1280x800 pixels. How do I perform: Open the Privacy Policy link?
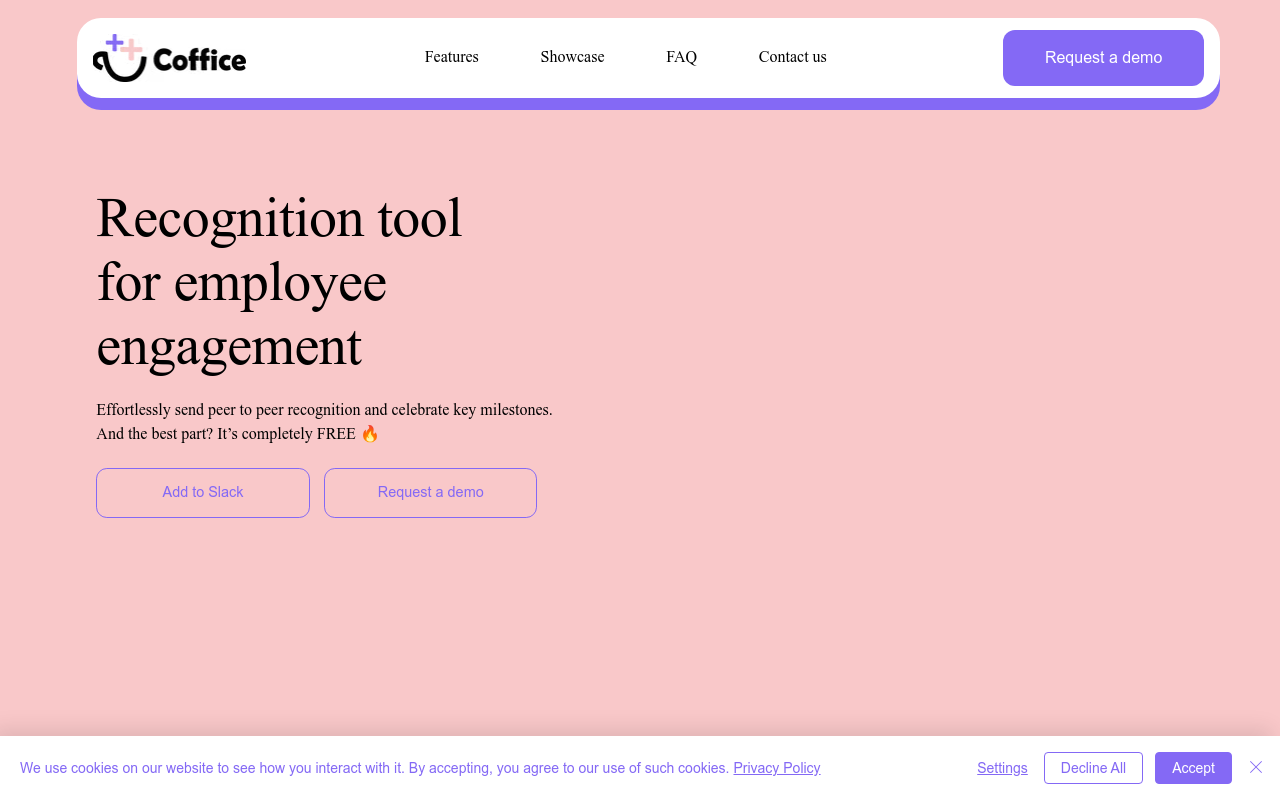click(776, 768)
